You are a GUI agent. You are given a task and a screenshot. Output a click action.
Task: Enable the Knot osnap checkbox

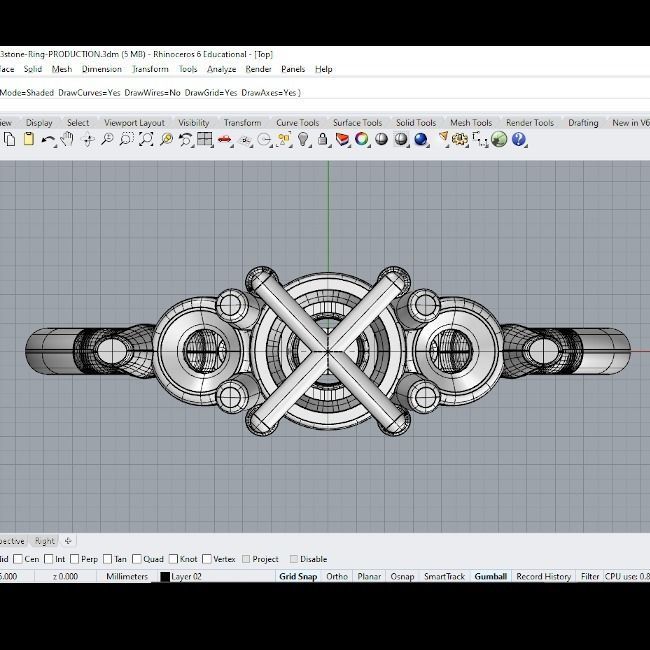pos(173,559)
